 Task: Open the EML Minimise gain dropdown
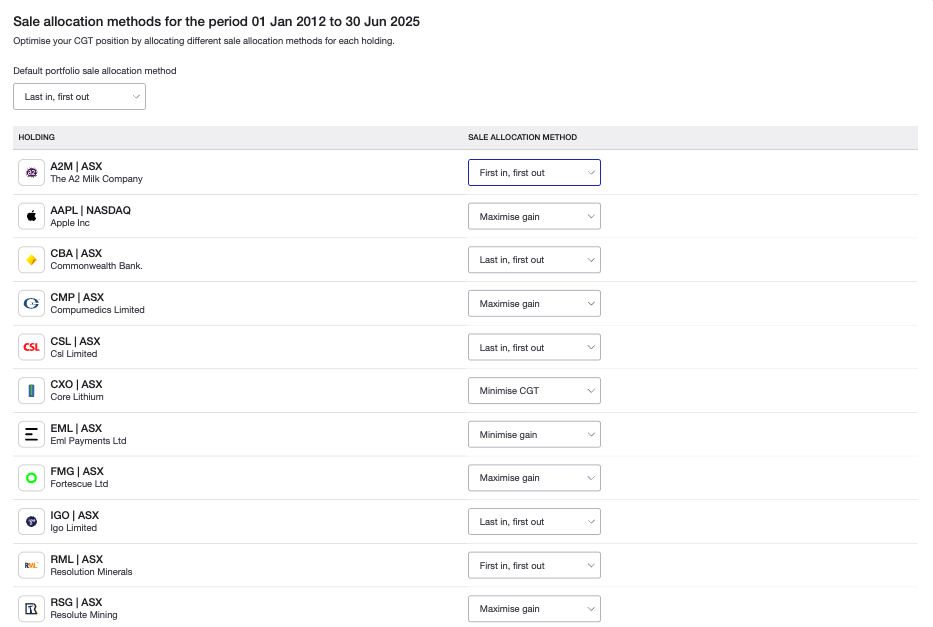[x=534, y=434]
